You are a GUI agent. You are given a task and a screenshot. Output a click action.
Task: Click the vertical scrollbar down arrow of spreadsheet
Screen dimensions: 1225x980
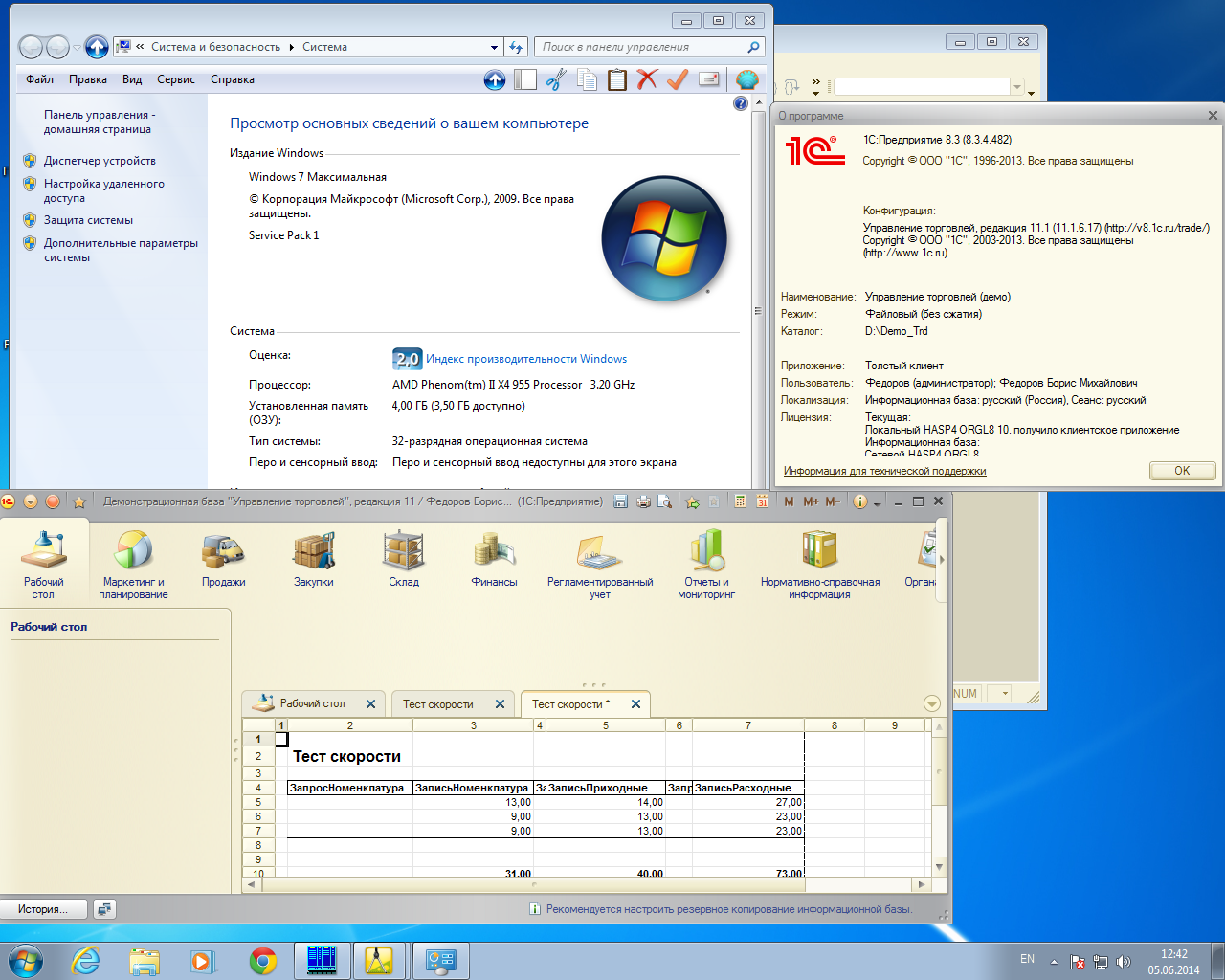(x=939, y=867)
